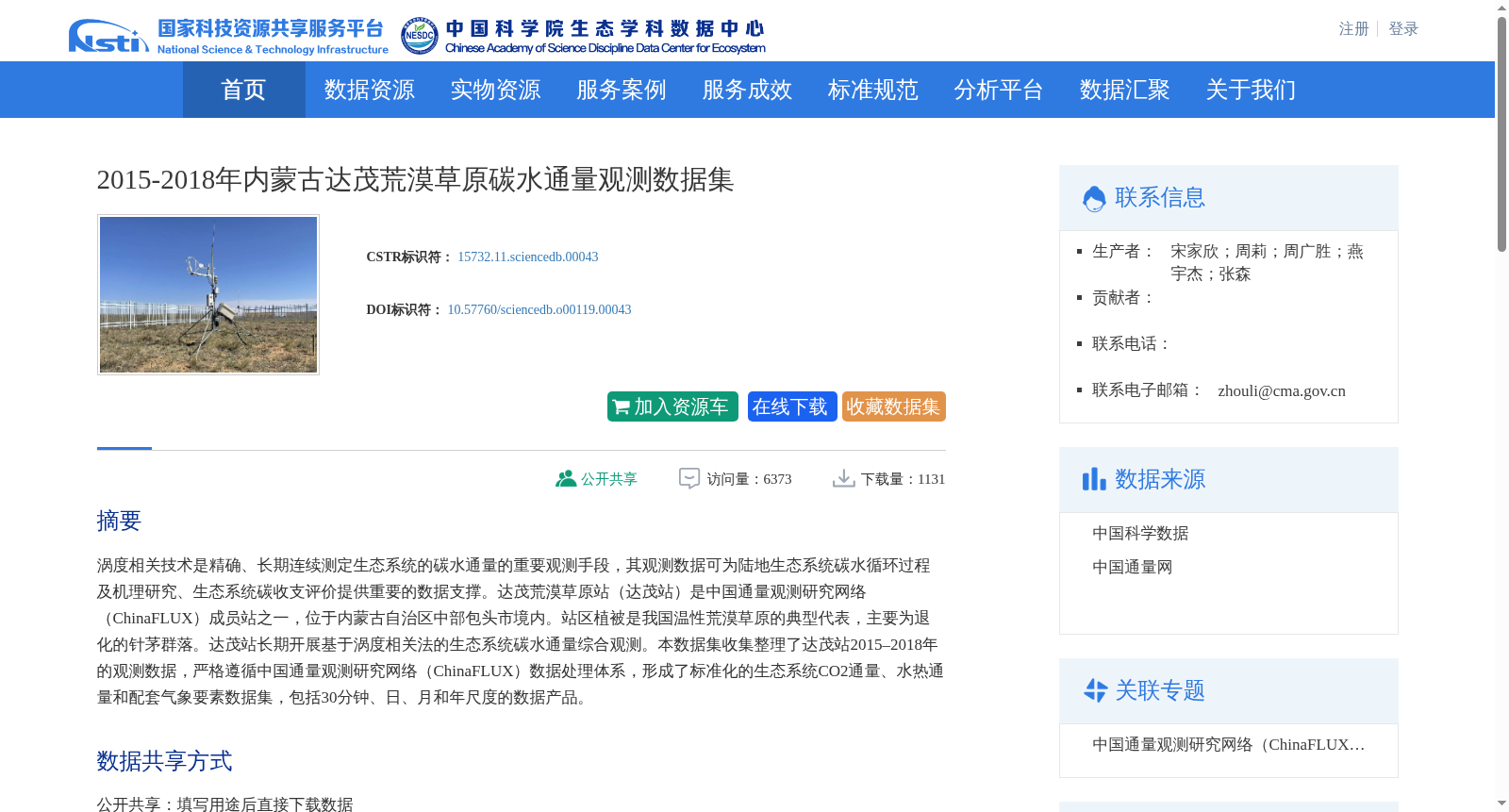Image resolution: width=1509 pixels, height=812 pixels.
Task: Click the 注册 register link
Action: coord(1353,29)
